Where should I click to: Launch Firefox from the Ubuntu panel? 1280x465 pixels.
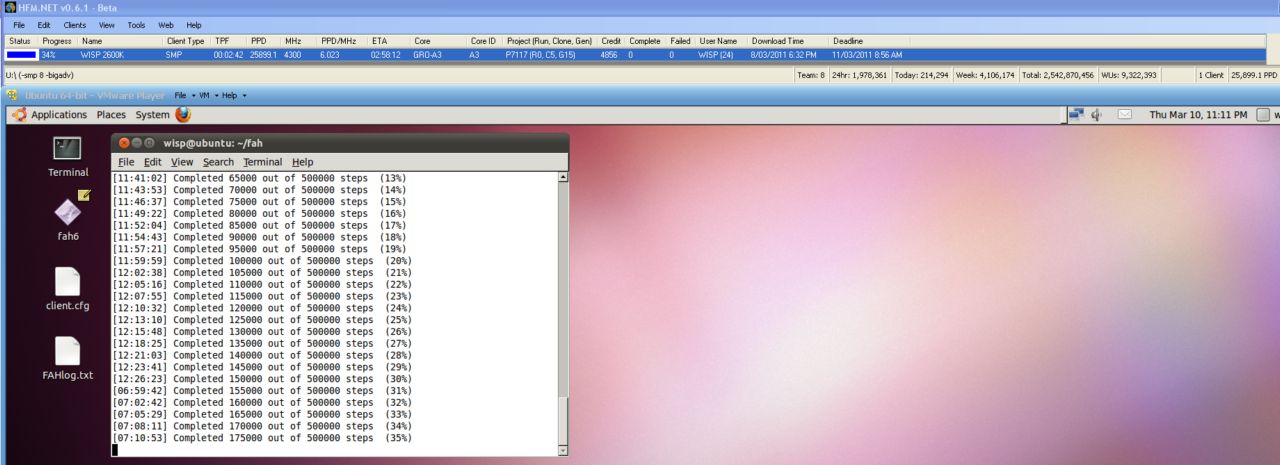[x=183, y=114]
